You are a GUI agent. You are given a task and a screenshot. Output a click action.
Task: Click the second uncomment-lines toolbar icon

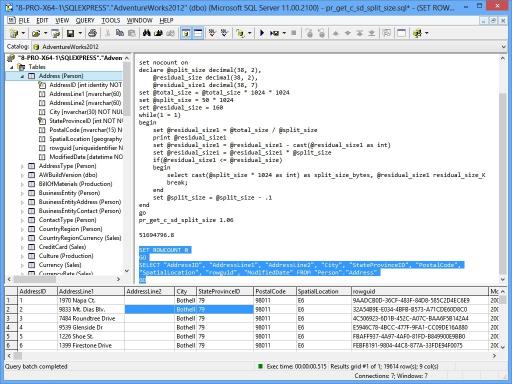224,33
